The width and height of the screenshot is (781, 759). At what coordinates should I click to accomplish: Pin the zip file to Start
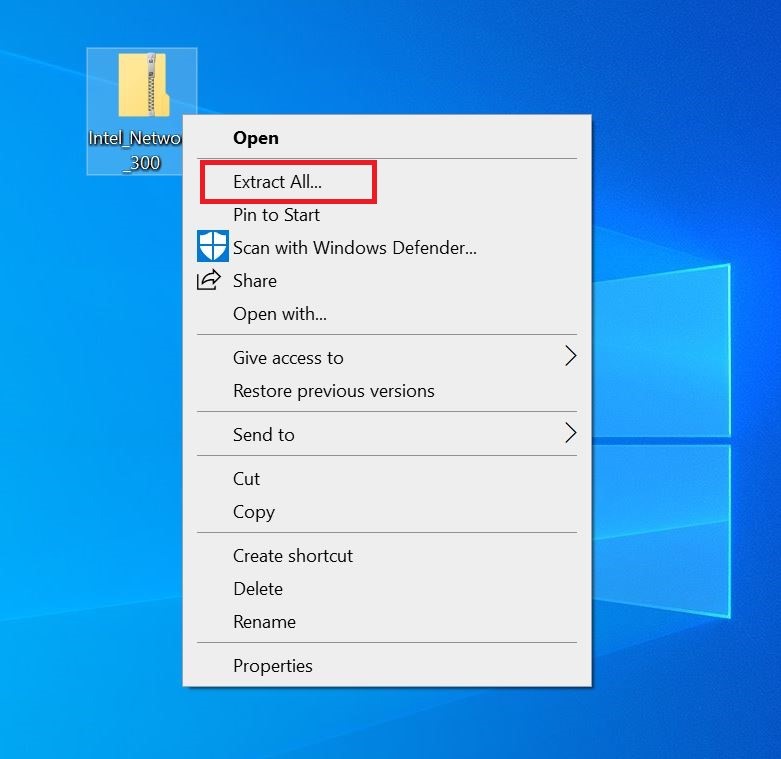(x=276, y=215)
